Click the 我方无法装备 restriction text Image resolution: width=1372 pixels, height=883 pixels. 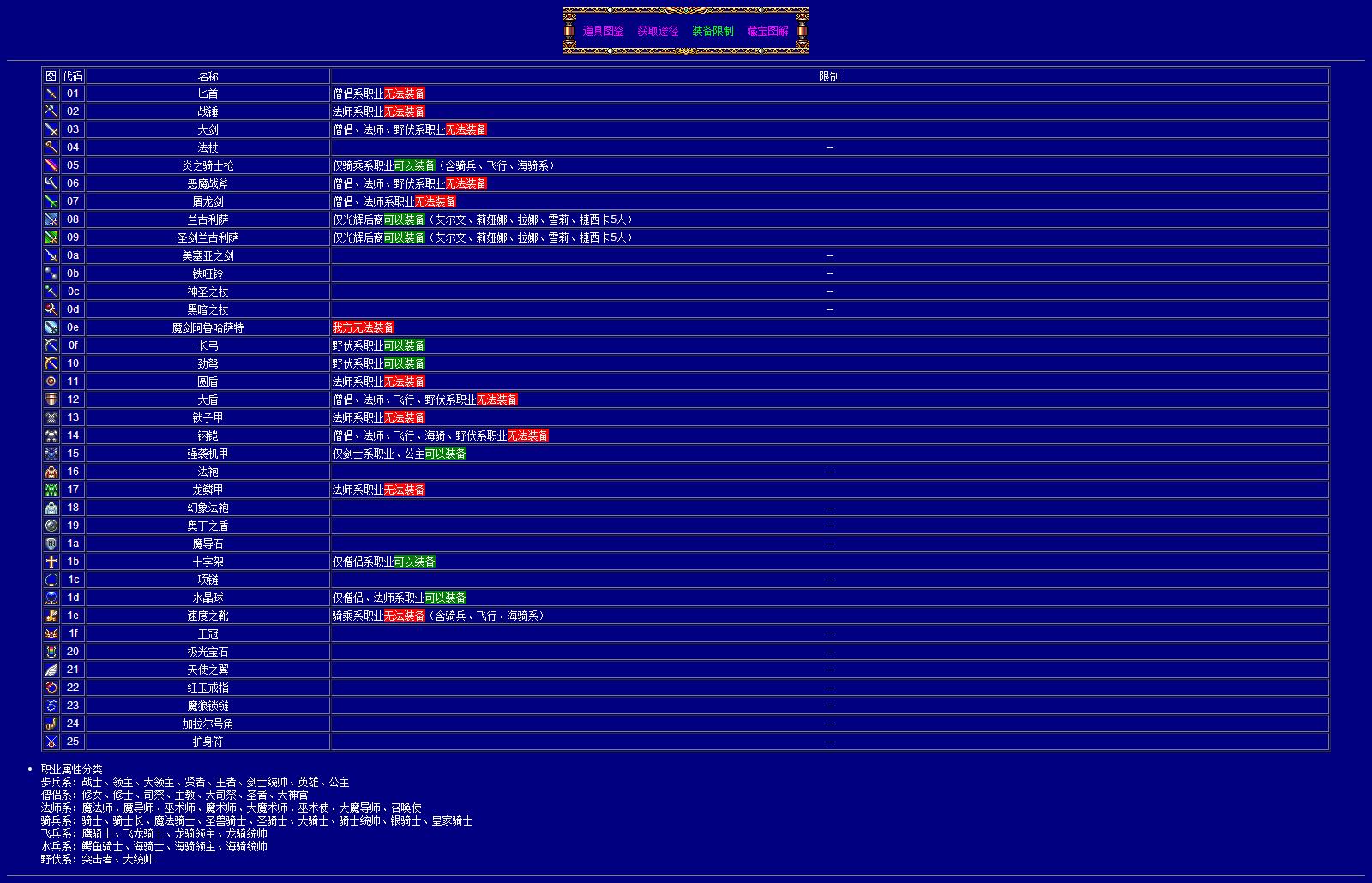tap(364, 327)
